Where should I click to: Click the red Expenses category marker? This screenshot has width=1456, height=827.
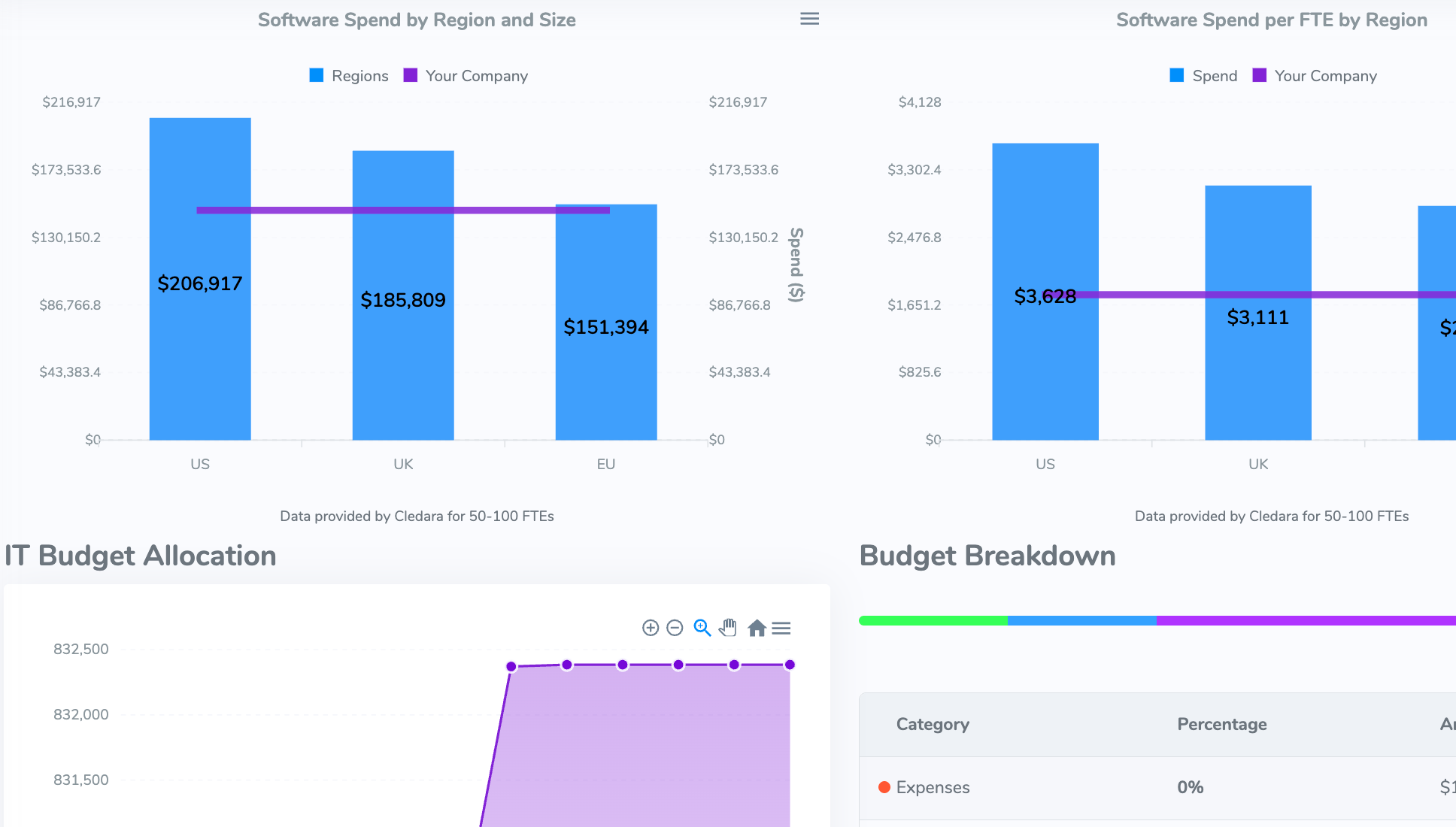point(885,787)
